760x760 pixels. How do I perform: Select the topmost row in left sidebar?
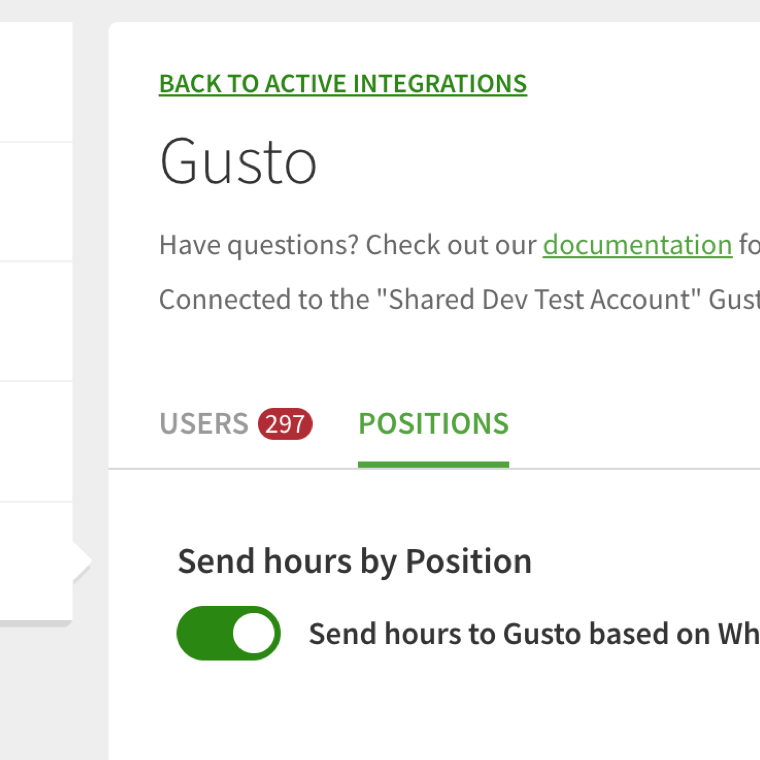pos(36,82)
